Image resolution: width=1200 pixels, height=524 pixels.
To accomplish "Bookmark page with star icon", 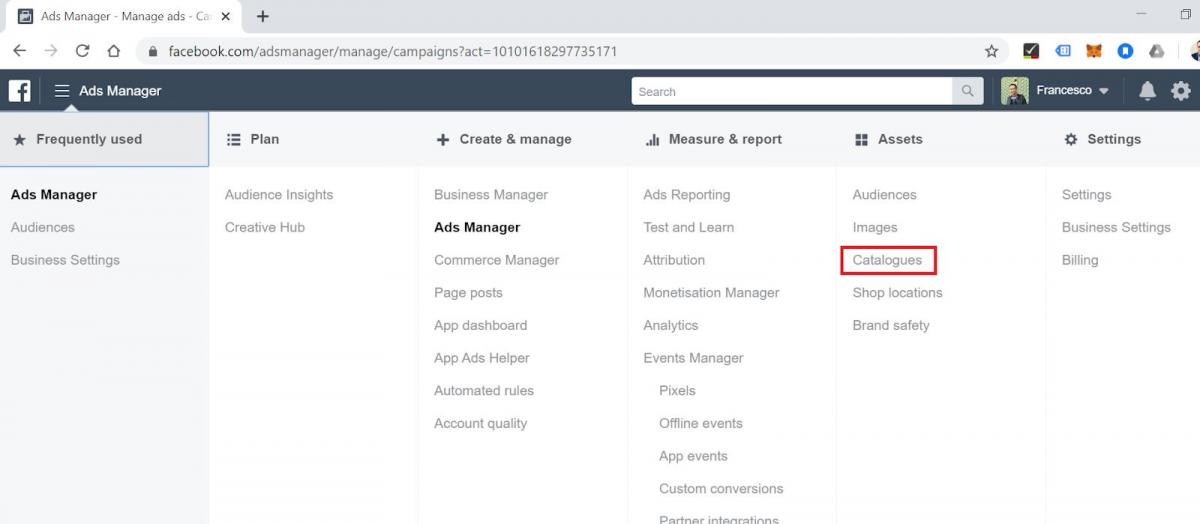I will click(991, 51).
